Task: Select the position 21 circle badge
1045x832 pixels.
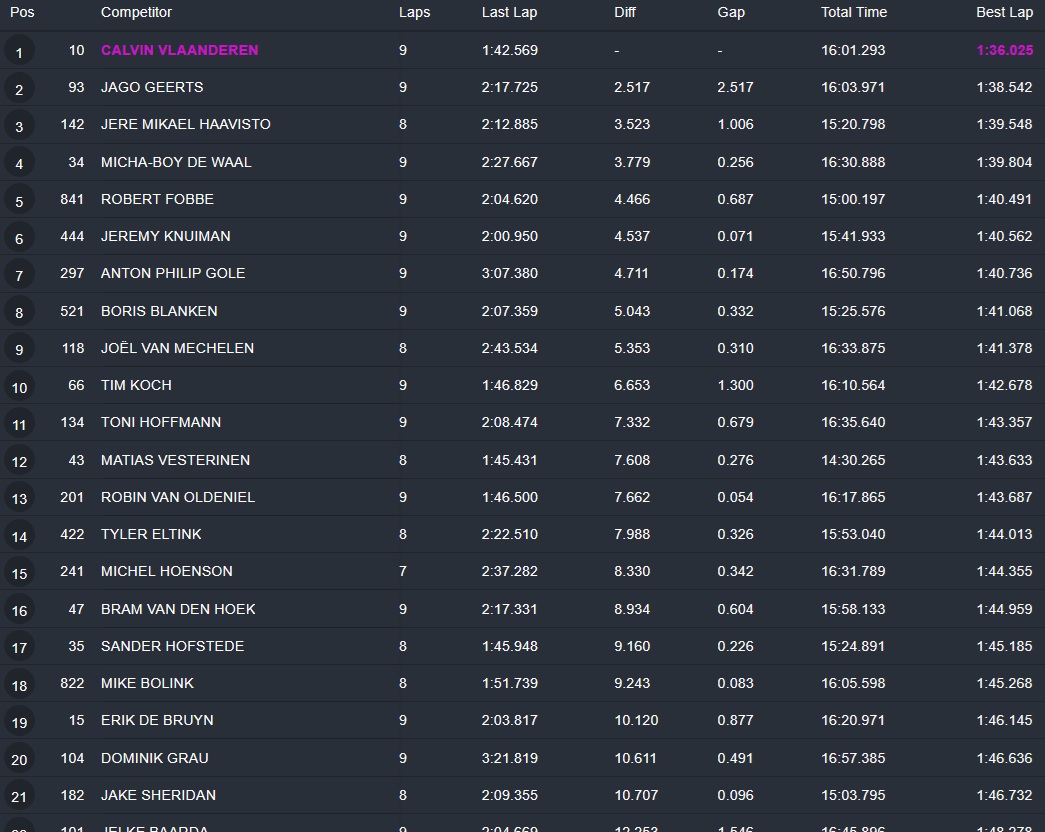Action: pos(19,797)
